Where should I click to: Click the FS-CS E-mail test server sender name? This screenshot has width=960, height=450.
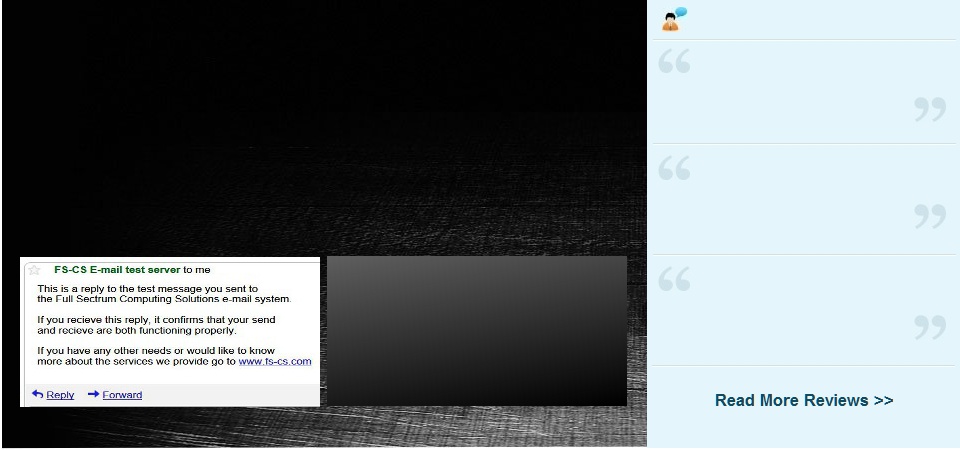[117, 269]
